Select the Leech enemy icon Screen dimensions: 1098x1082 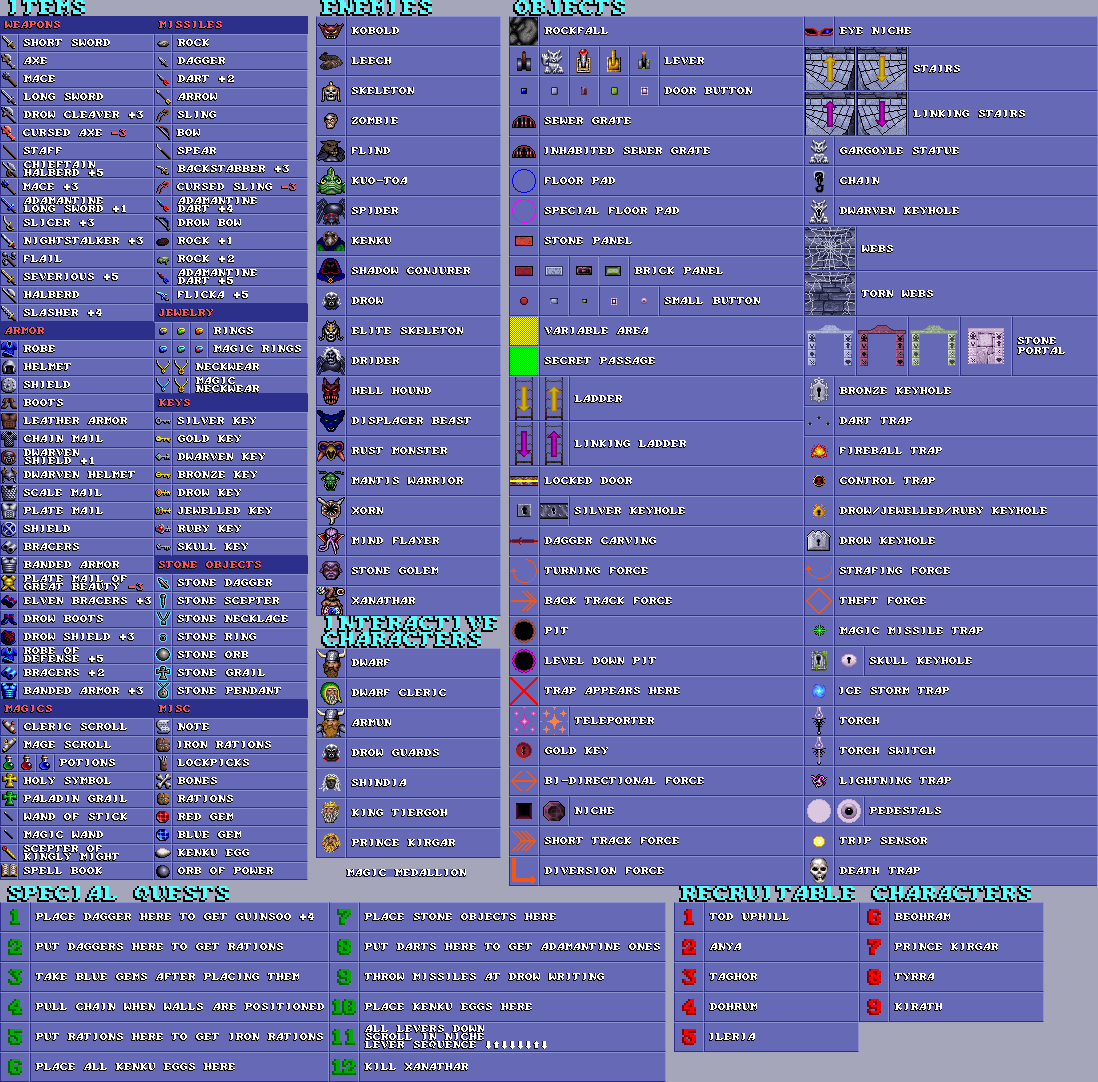tap(331, 61)
